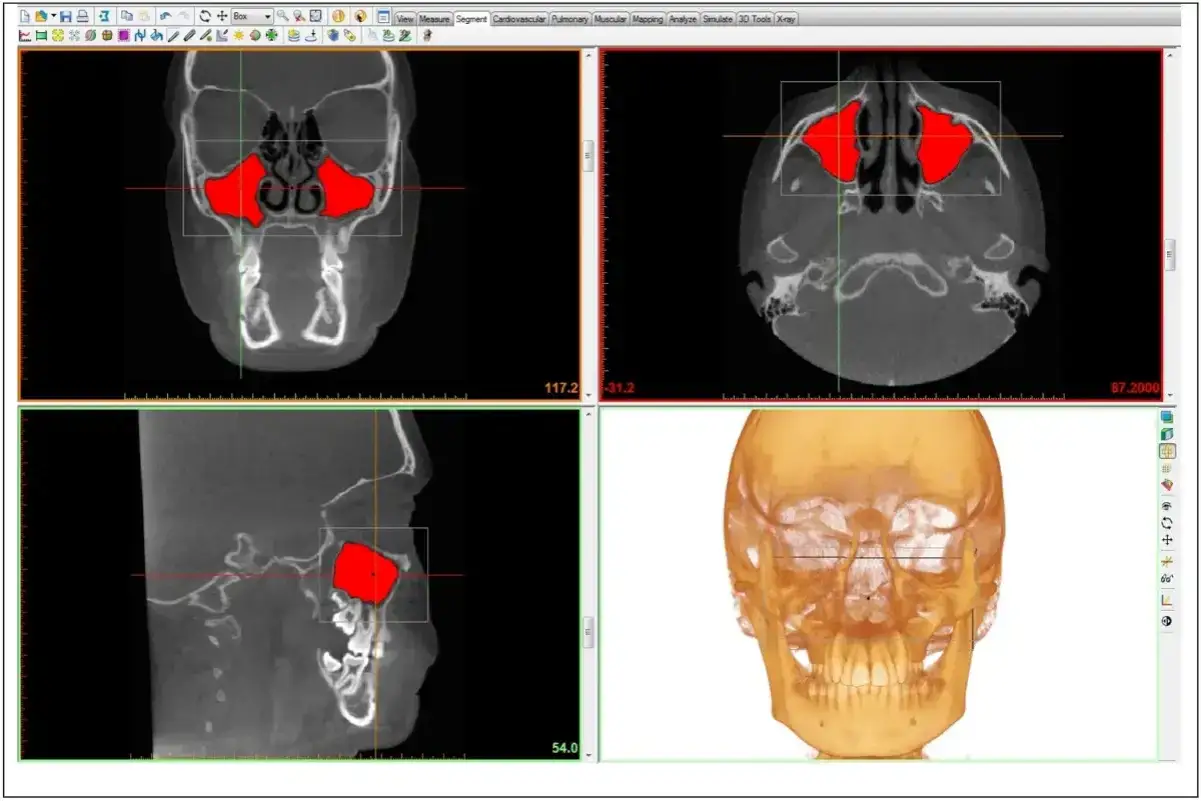Click the sagittal view slice slider handle
Screen dimensions: 1201x801
tap(589, 634)
